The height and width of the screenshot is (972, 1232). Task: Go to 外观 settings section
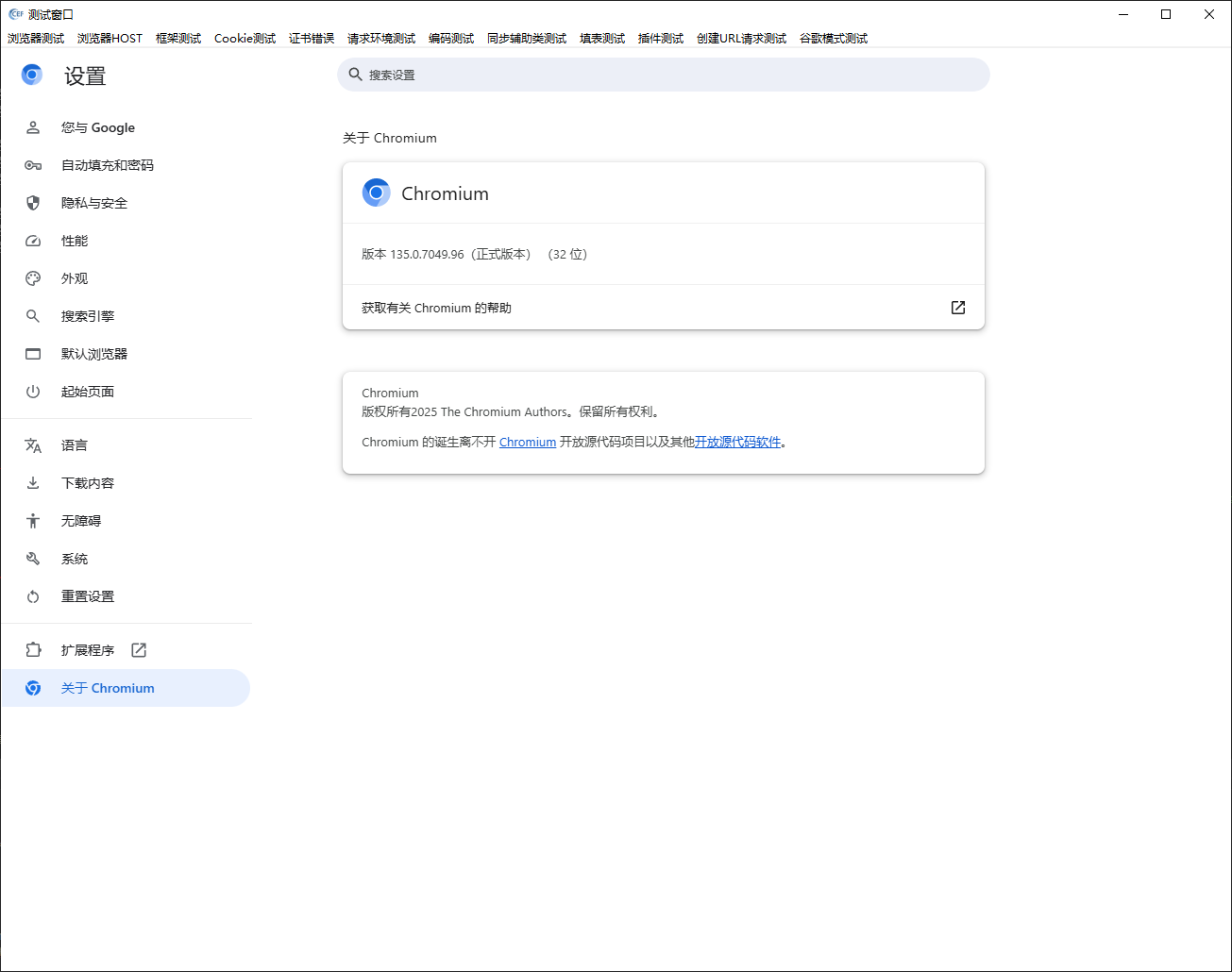pyautogui.click(x=125, y=278)
